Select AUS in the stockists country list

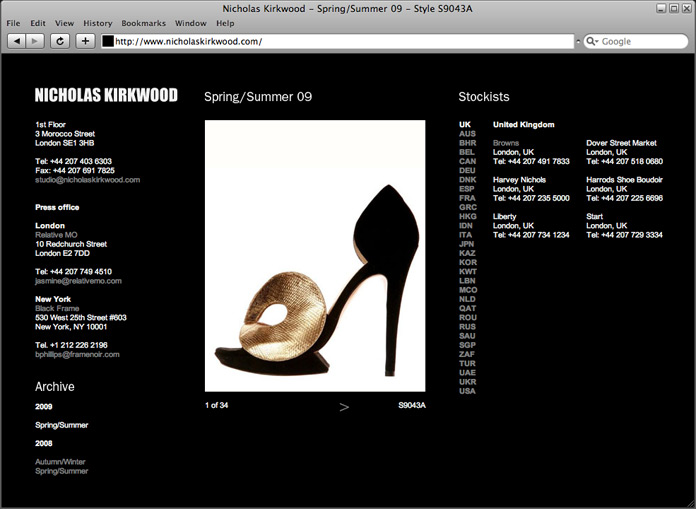click(467, 134)
